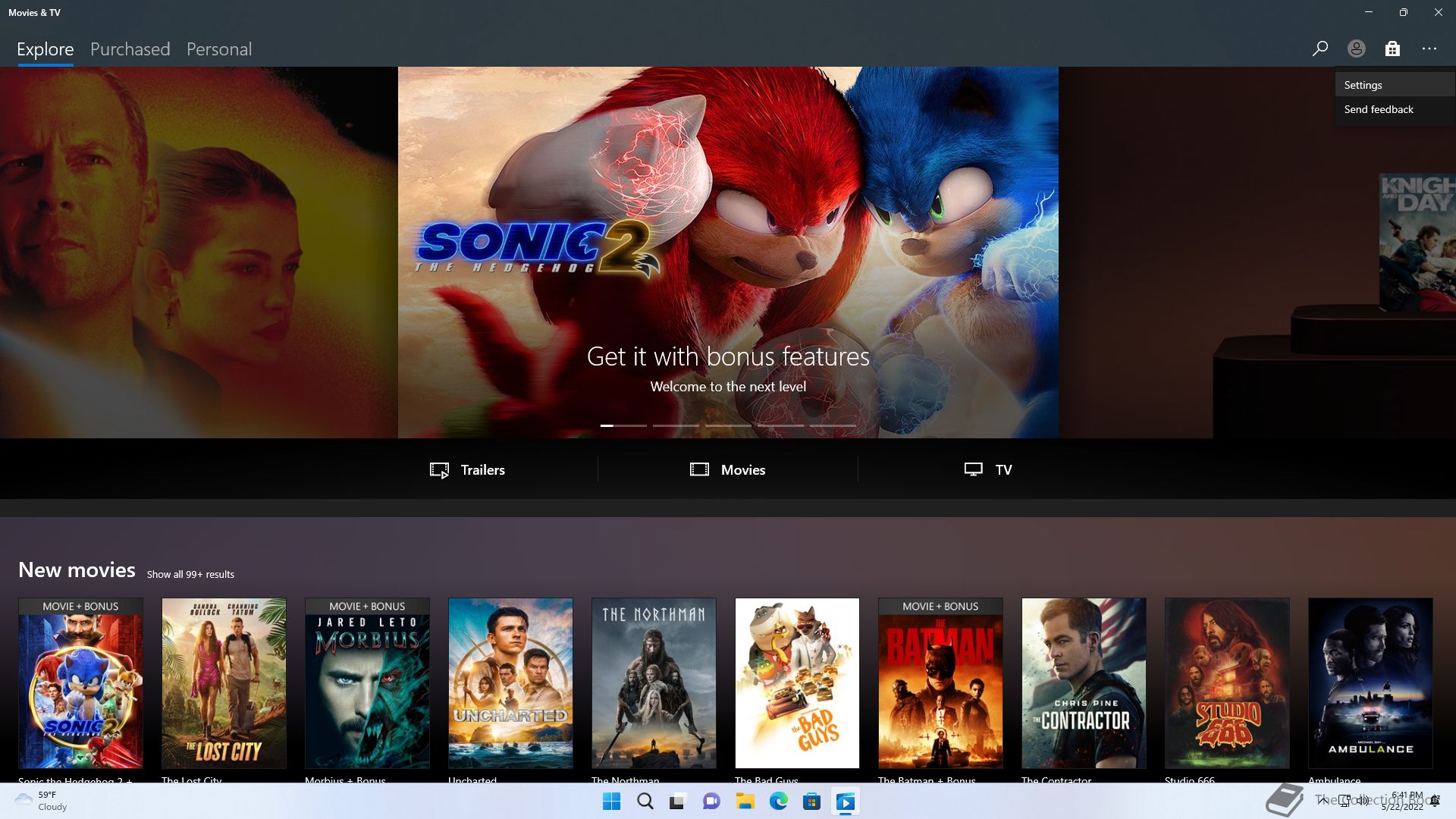Open the search magnifier icon
This screenshot has height=819, width=1456.
pos(1319,49)
